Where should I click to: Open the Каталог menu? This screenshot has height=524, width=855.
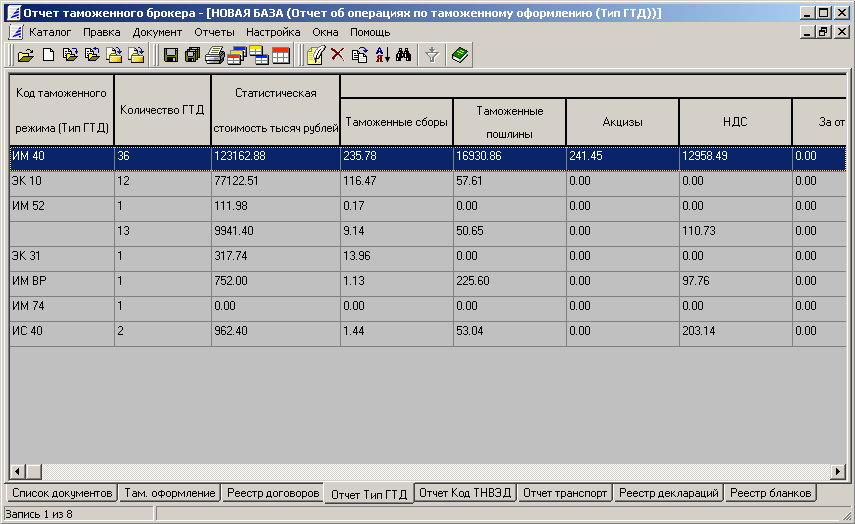click(50, 32)
